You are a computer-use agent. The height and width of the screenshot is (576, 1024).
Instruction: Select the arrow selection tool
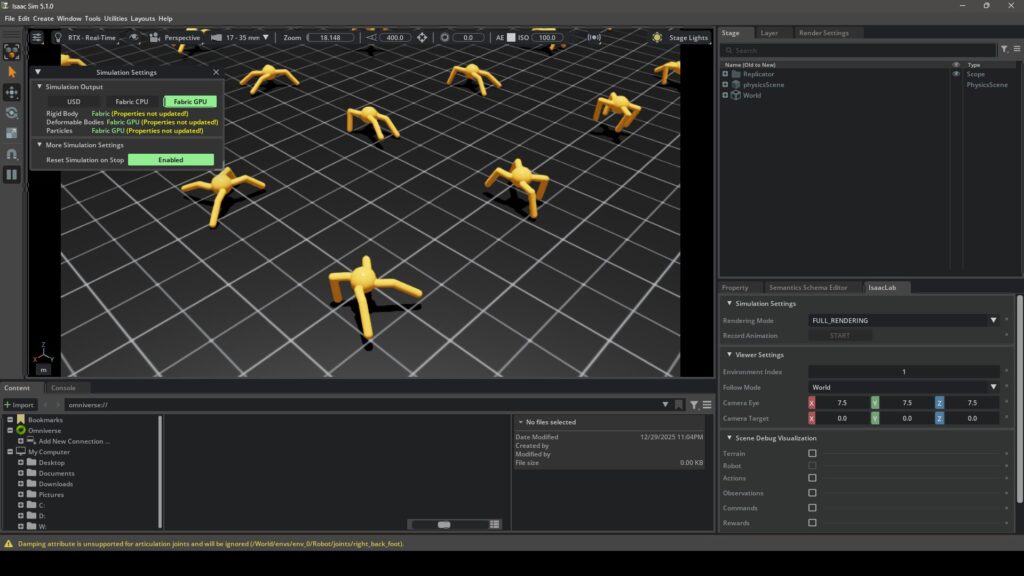[12, 72]
